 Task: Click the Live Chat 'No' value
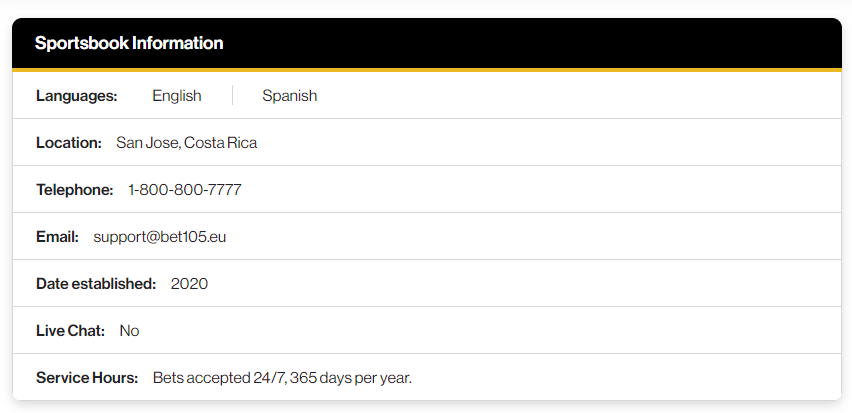(129, 331)
